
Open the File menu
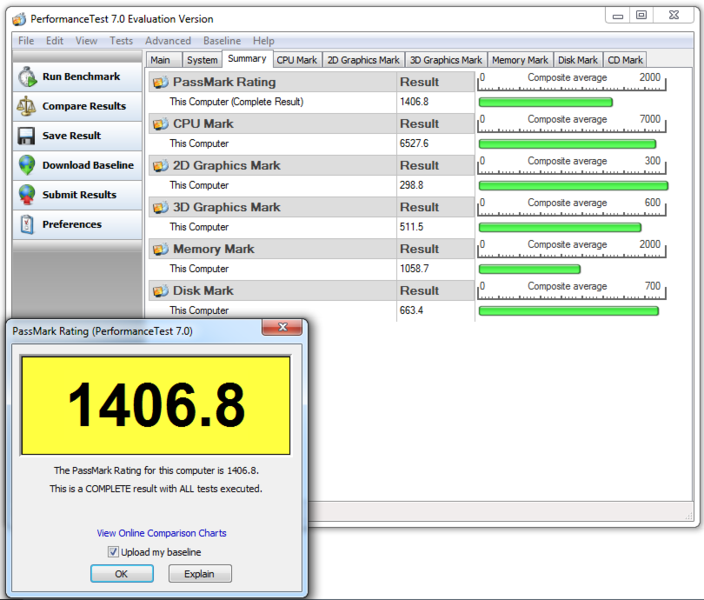tap(26, 41)
